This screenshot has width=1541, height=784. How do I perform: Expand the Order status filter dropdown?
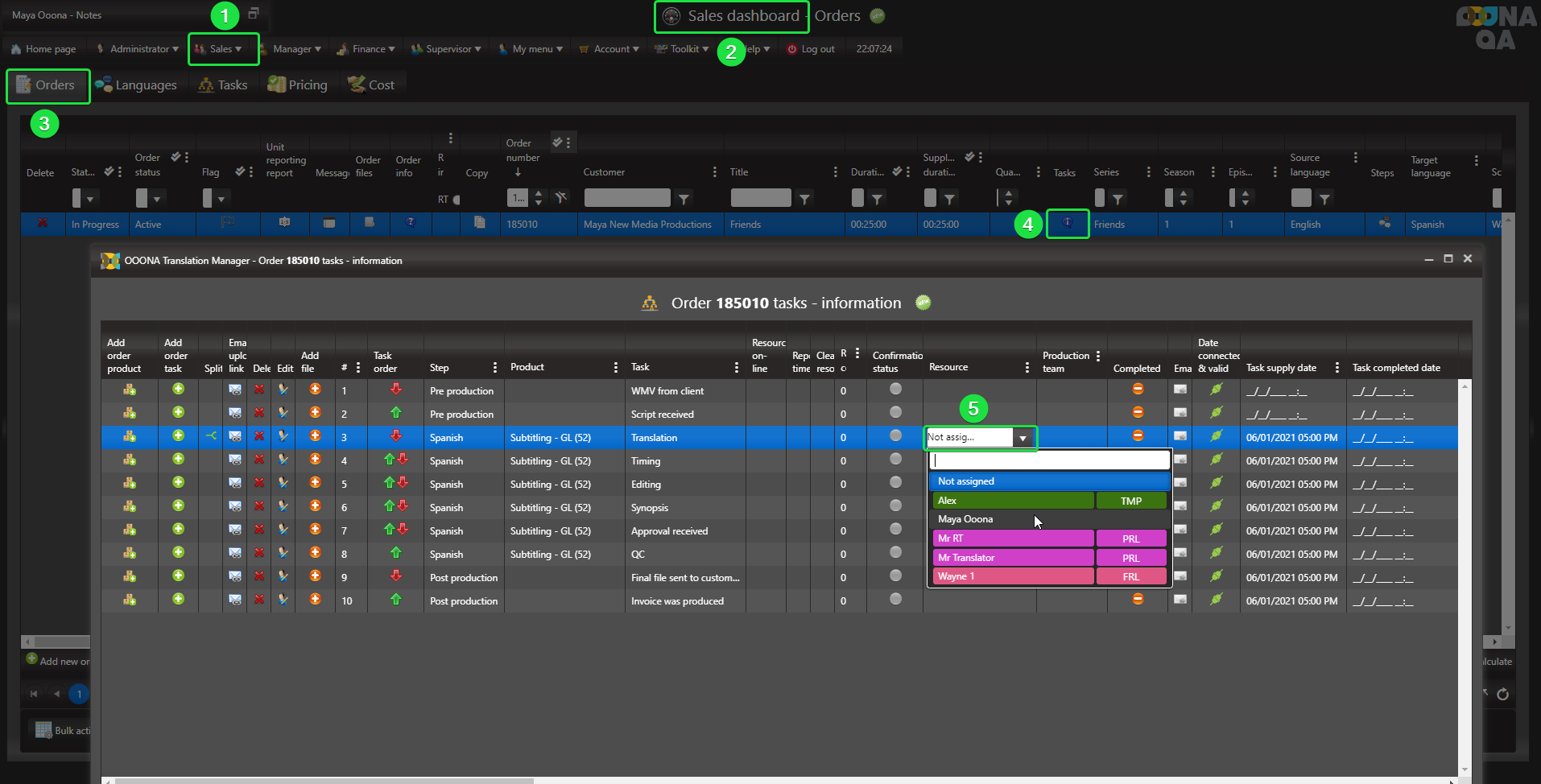click(x=156, y=199)
